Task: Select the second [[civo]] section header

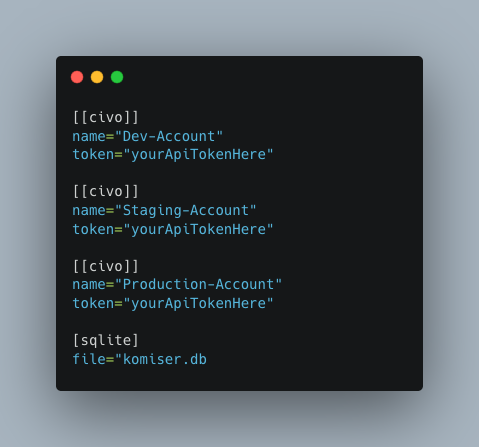Action: pyautogui.click(x=106, y=191)
